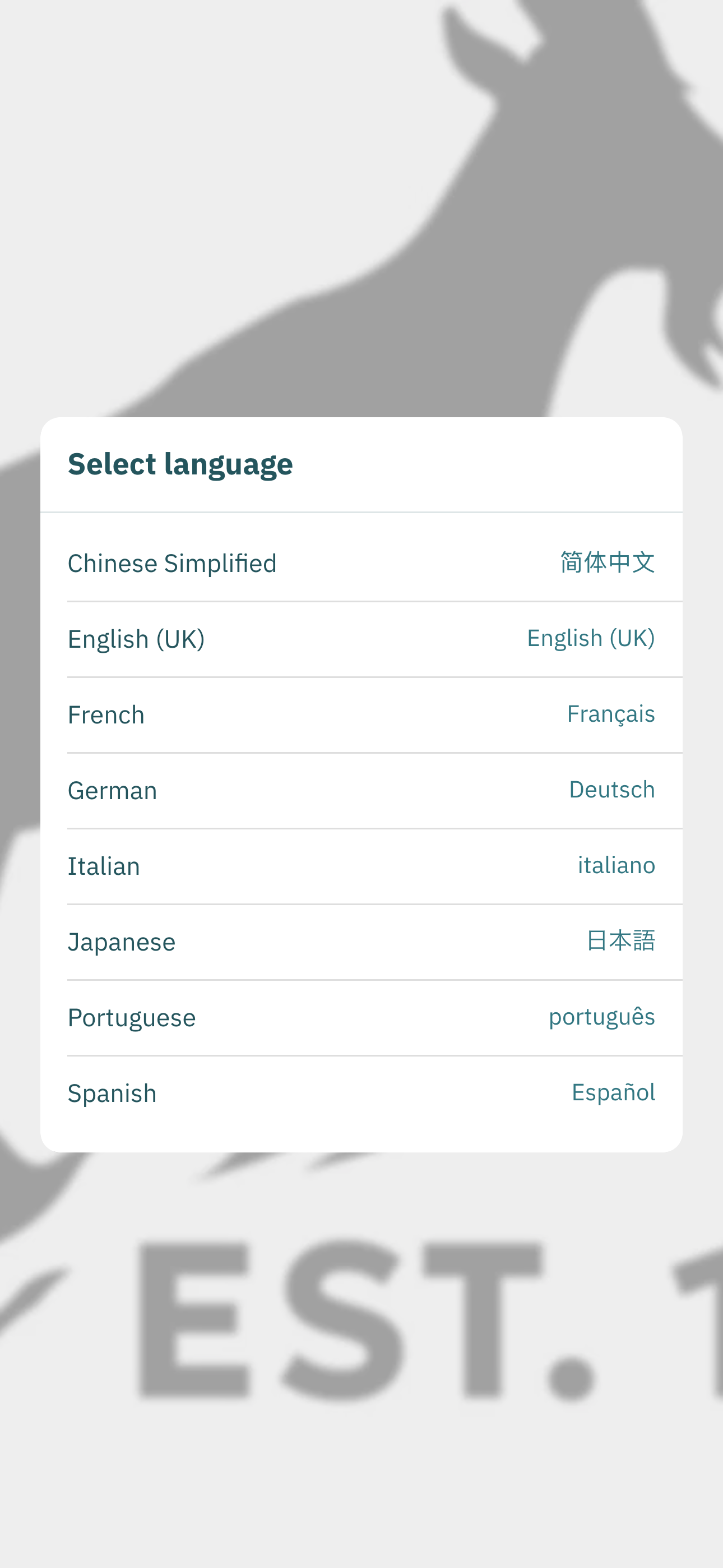Tap the Français native label
723x1568 pixels.
(611, 714)
